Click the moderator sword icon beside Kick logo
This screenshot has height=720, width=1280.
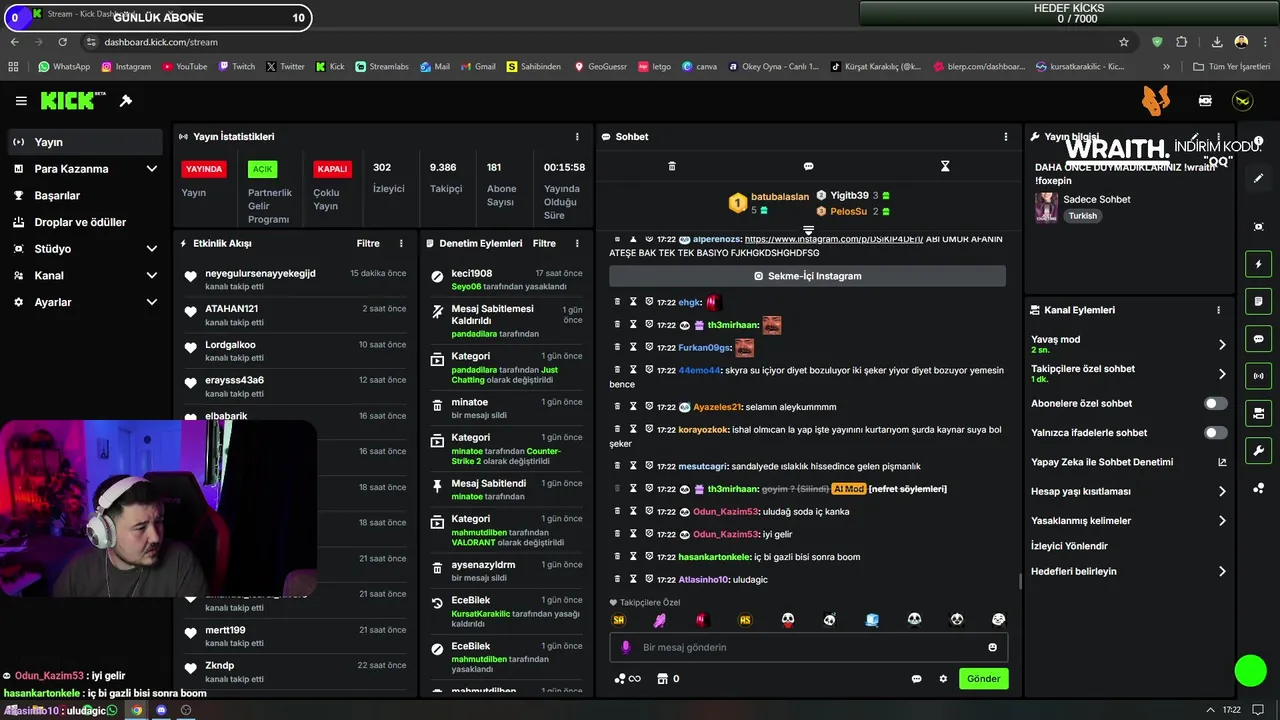[x=126, y=101]
